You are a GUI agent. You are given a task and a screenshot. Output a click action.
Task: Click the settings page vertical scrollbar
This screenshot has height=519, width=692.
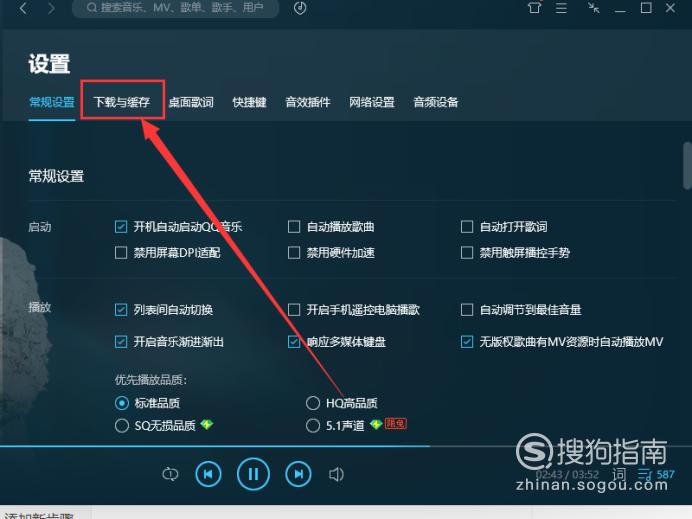click(x=688, y=165)
